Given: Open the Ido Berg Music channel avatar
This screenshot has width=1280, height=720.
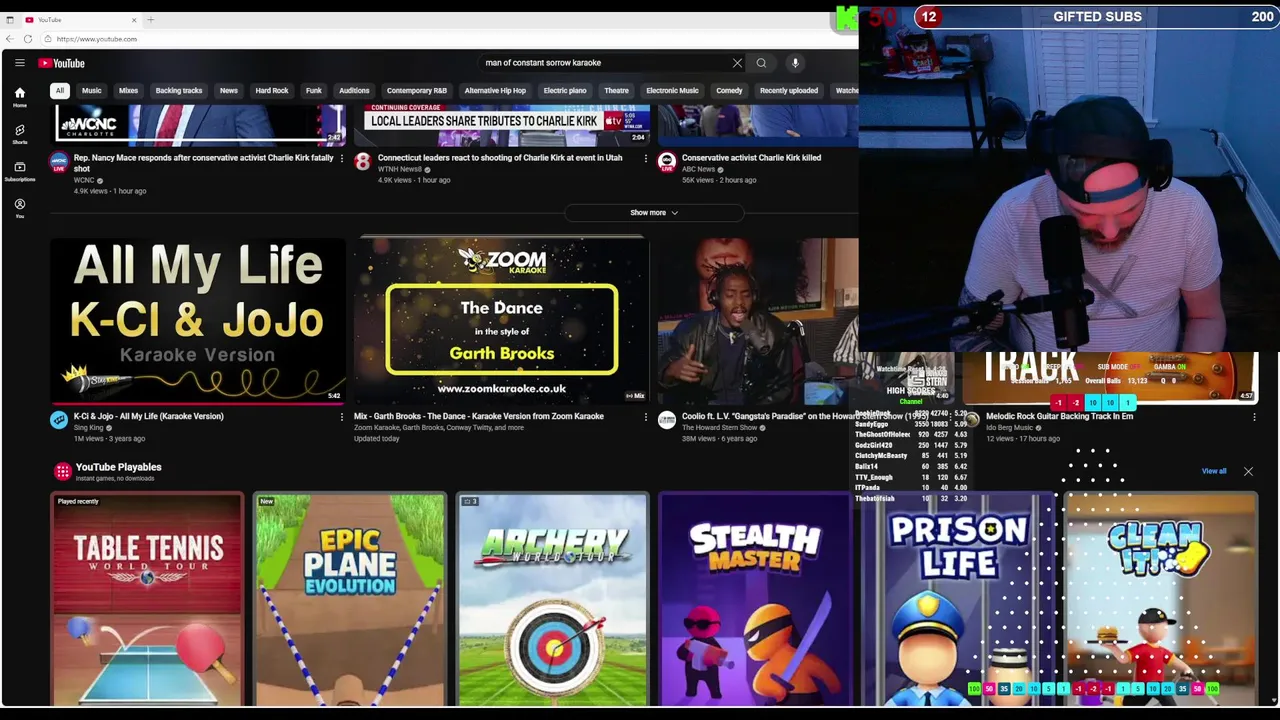Looking at the screenshot, I should [971, 420].
